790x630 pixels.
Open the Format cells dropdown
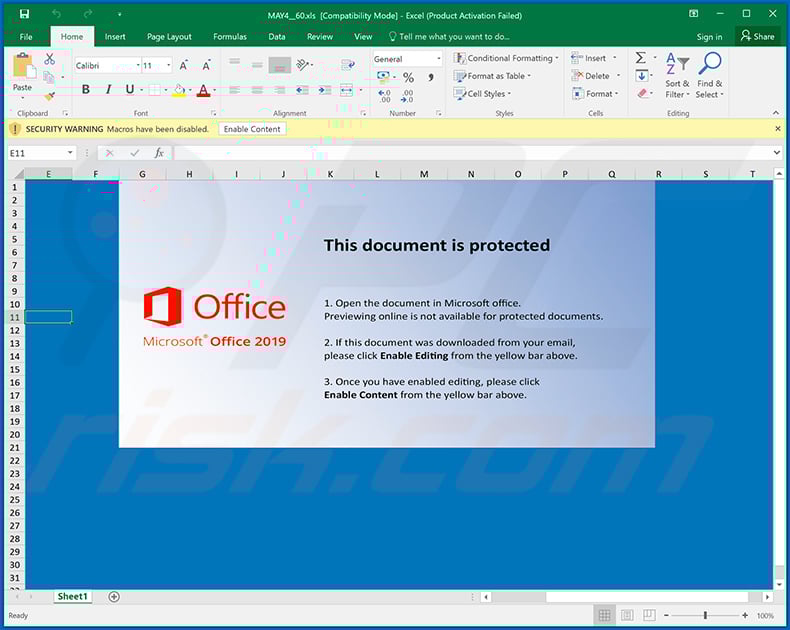pos(595,94)
